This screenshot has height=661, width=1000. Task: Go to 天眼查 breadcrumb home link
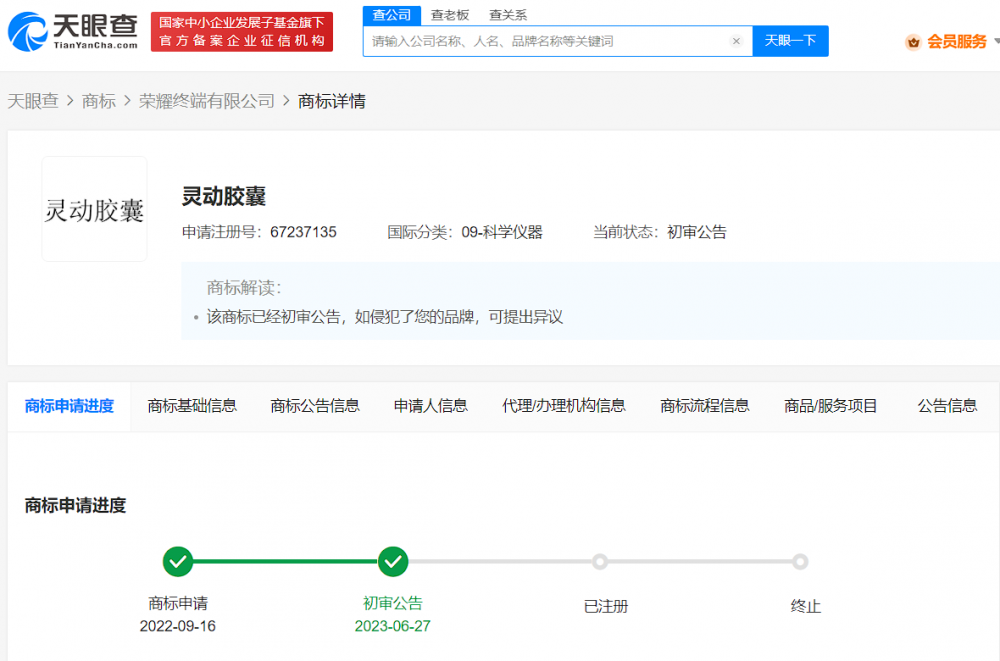pos(33,101)
